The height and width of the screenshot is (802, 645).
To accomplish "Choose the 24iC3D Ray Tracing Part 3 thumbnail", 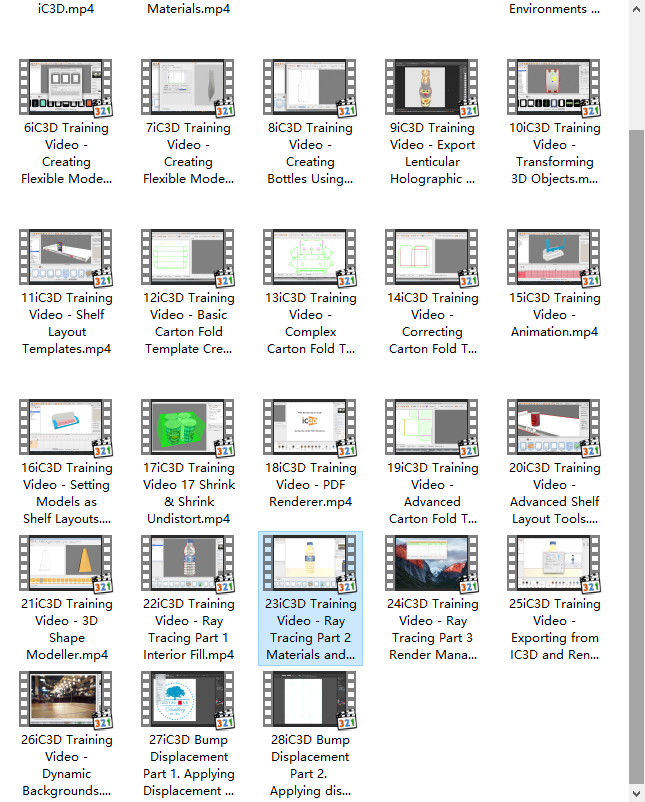I will (x=432, y=564).
